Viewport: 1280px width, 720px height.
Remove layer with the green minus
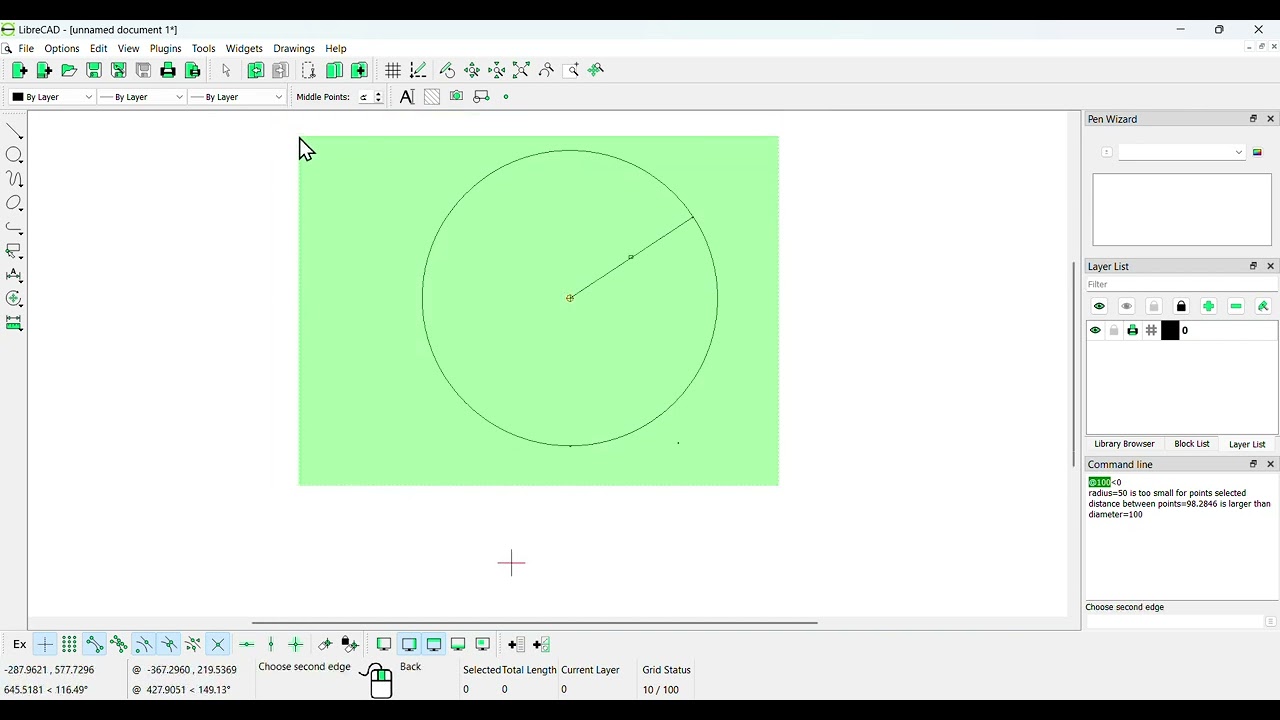[1236, 307]
